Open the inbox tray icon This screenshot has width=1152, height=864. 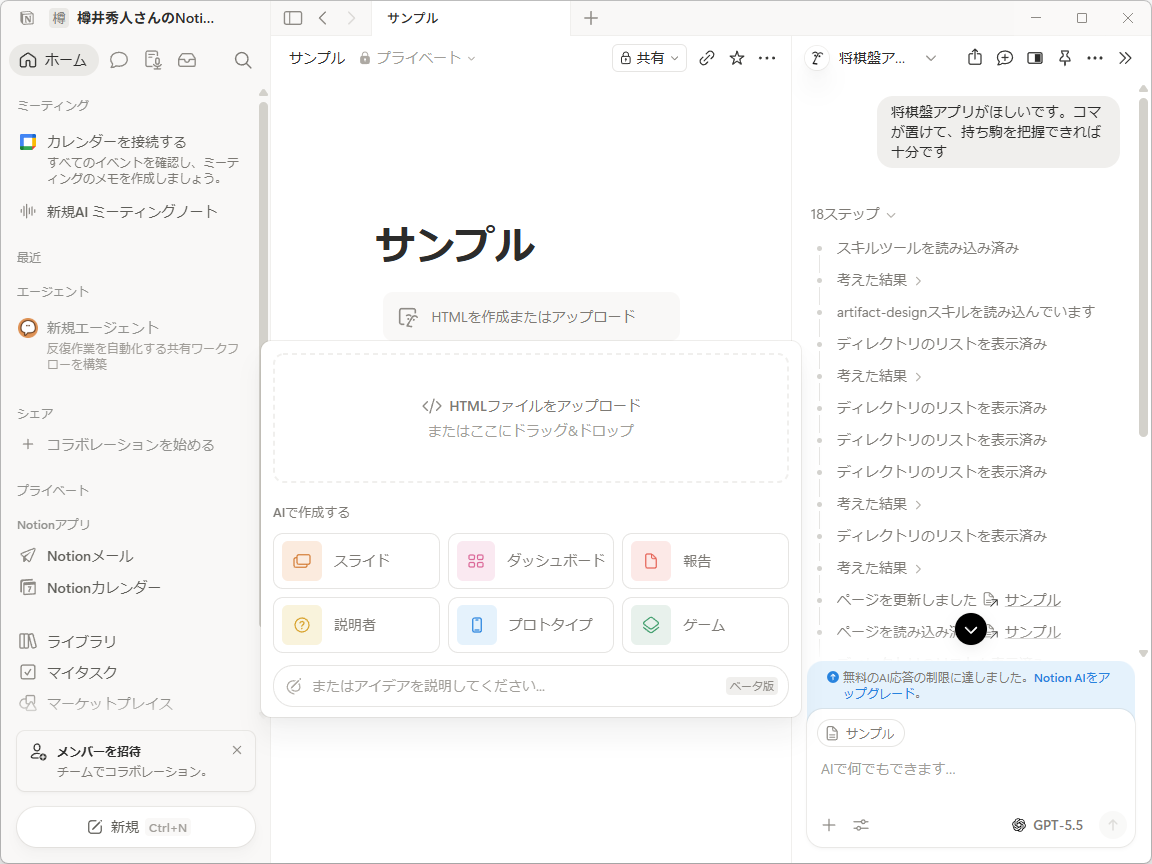(x=187, y=60)
